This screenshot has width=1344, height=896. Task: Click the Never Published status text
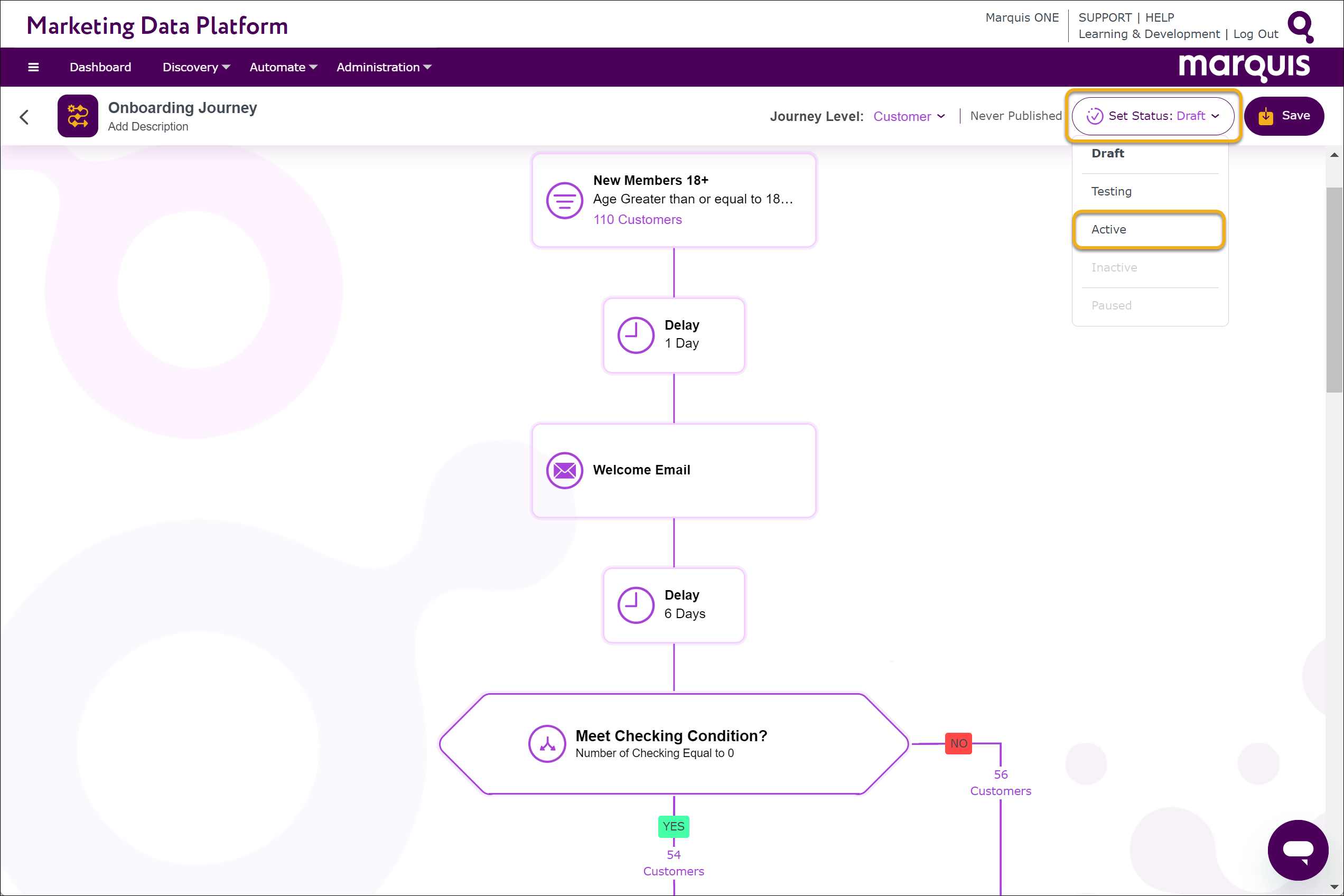point(1015,116)
